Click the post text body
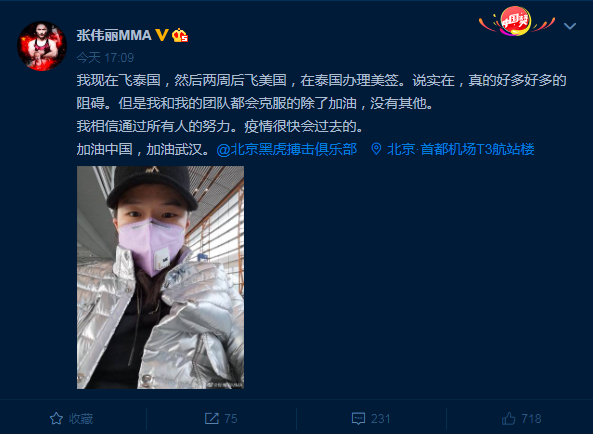593x434 pixels. [321, 115]
